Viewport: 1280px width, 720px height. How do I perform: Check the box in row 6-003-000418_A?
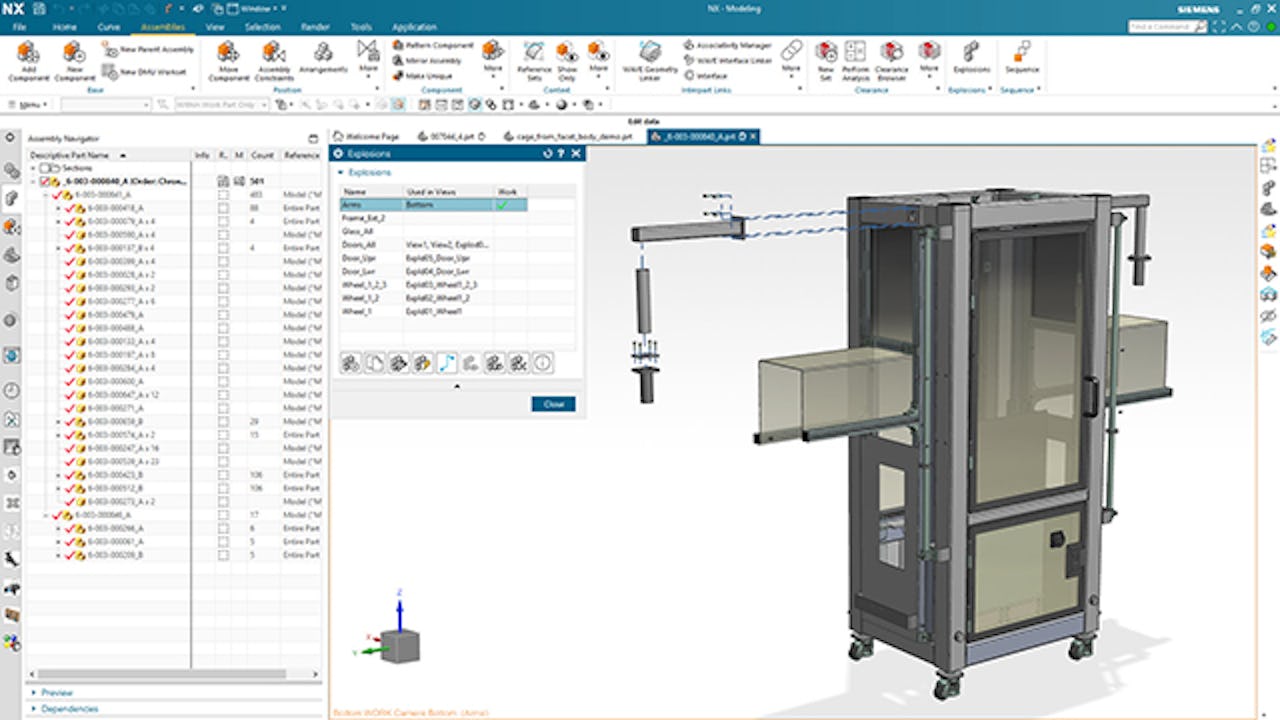point(224,208)
